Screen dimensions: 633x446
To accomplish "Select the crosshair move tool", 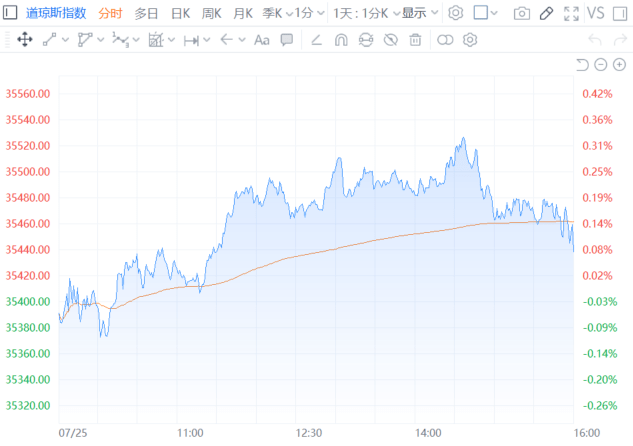I will tap(24, 40).
